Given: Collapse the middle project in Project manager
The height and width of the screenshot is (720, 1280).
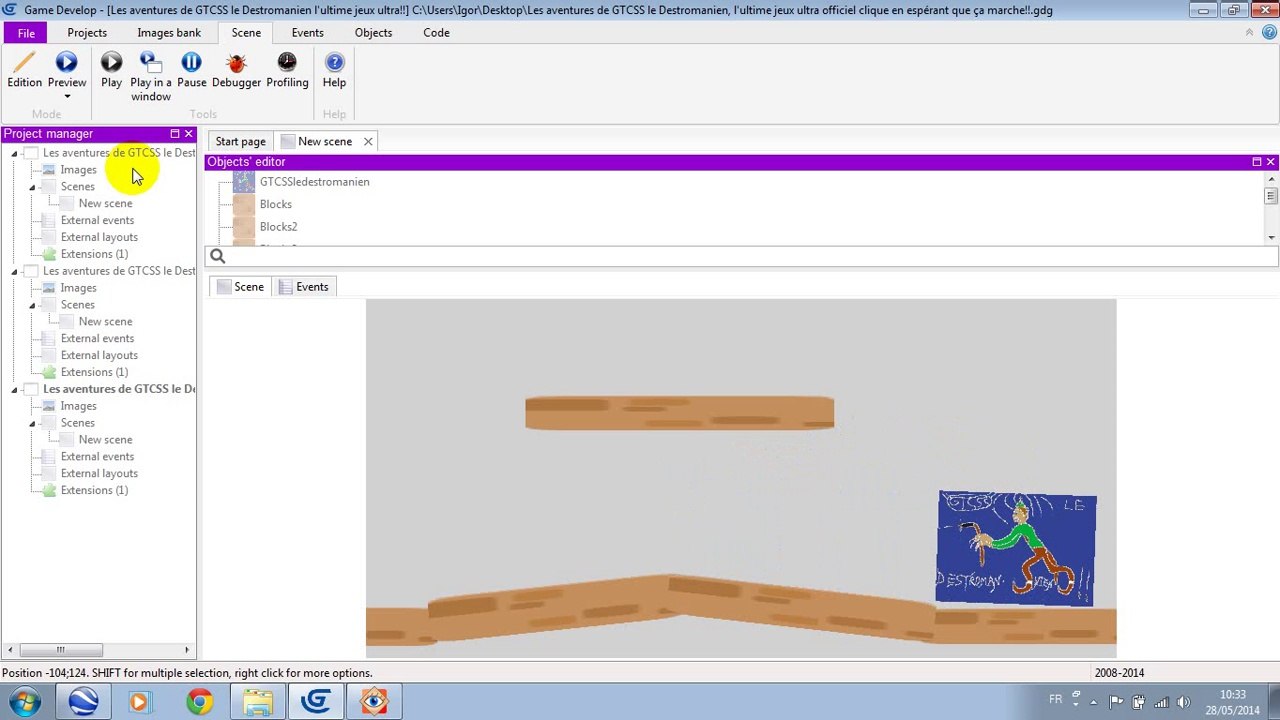Looking at the screenshot, I should coord(14,271).
